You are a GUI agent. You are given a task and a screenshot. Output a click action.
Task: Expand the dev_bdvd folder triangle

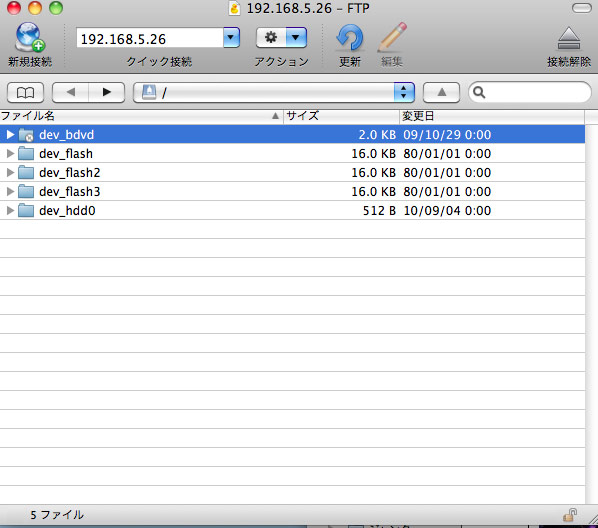click(10, 134)
